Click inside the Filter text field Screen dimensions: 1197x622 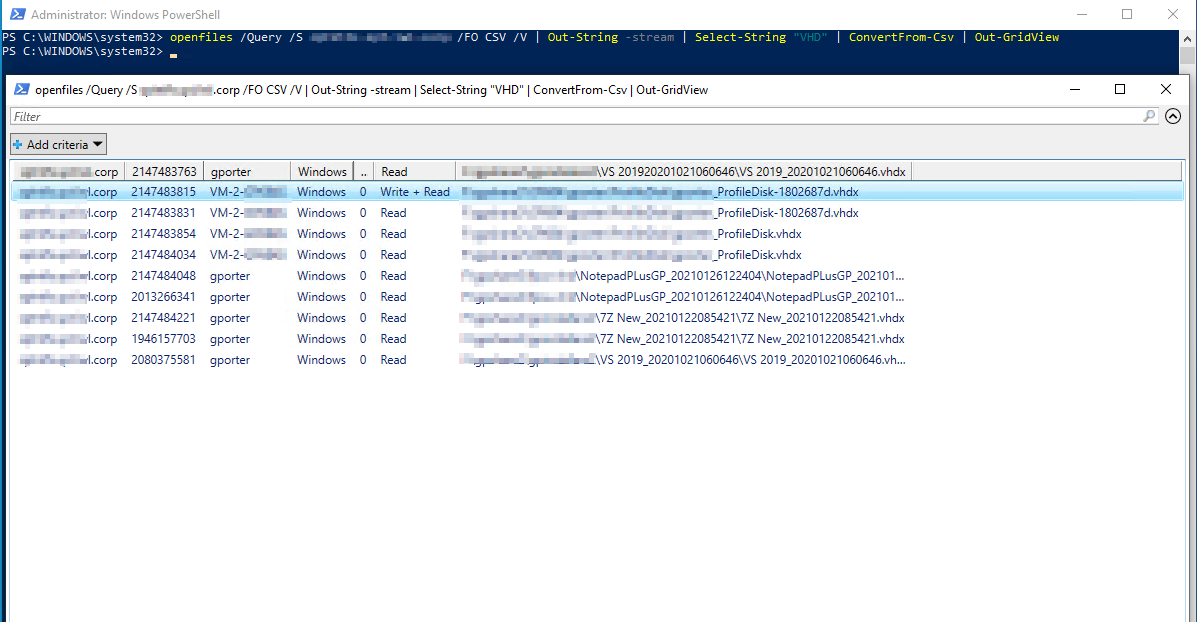coord(570,117)
